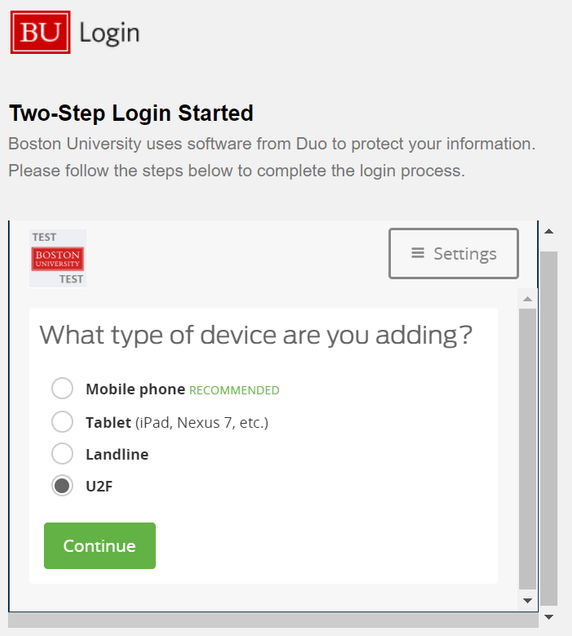Click the inner scrollbar up arrow
Screen dimensions: 572x636
tap(527, 299)
